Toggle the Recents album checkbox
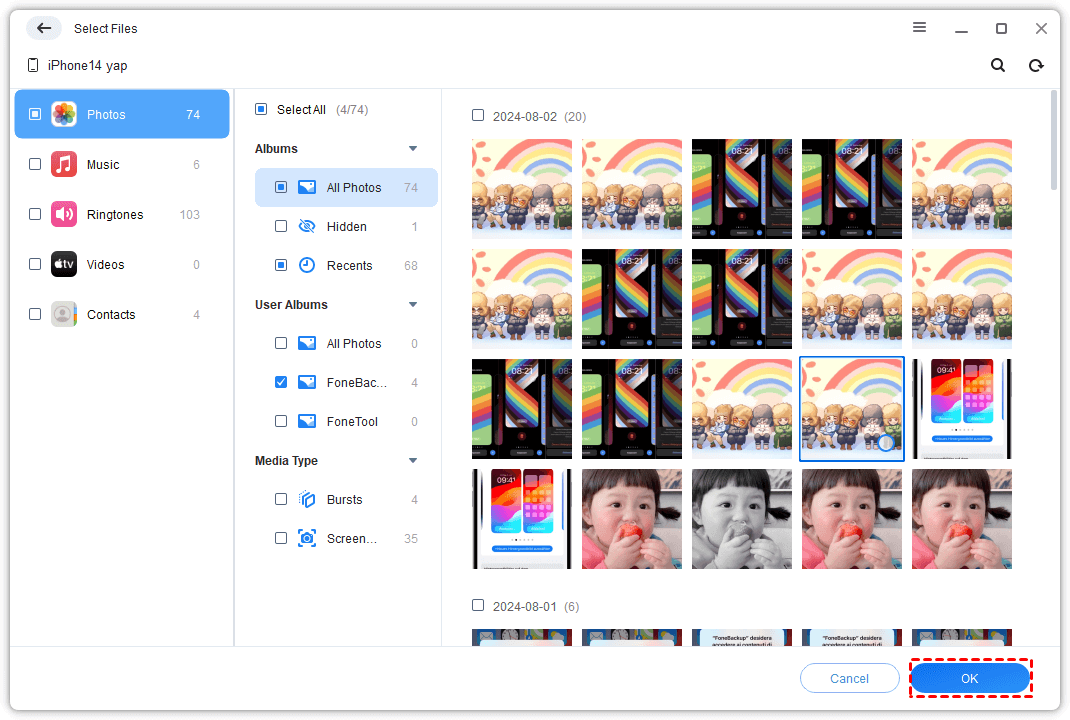 coord(280,265)
